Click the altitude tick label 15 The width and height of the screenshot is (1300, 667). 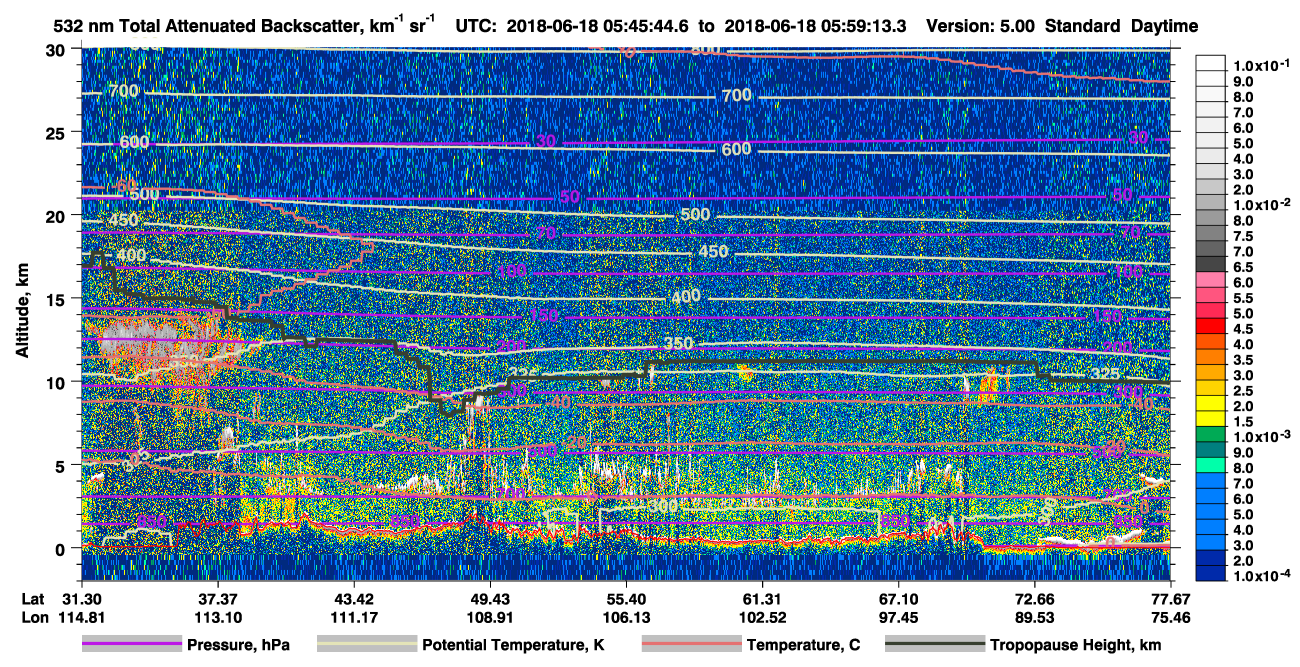point(56,299)
